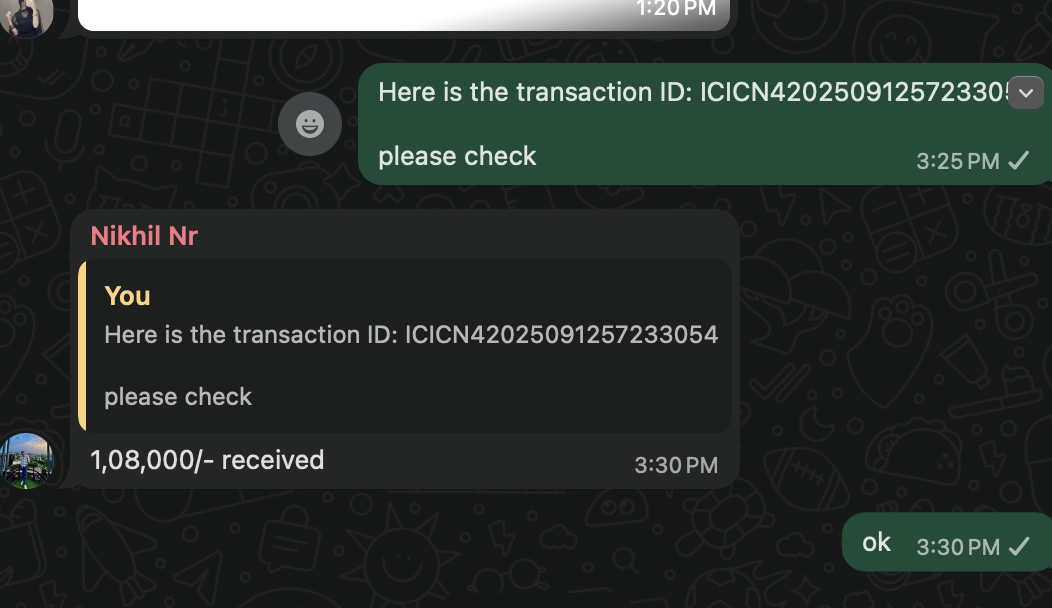Screen dimensions: 1052x608
Task: Click the 1:20 PM timestamp at top
Action: pos(675,9)
